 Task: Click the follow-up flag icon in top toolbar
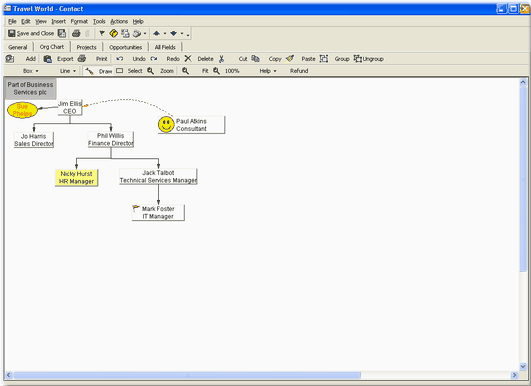(102, 33)
